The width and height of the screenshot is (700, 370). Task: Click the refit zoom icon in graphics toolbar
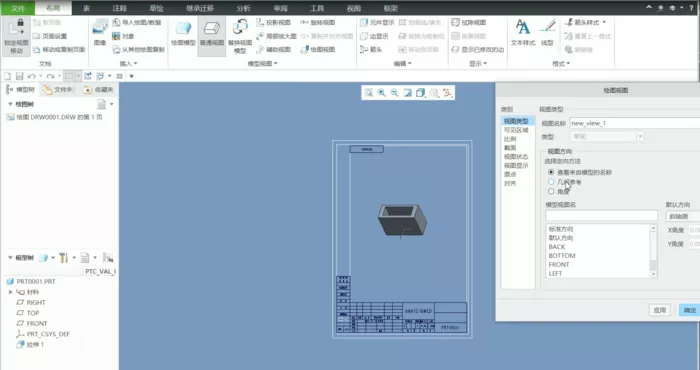pyautogui.click(x=368, y=92)
